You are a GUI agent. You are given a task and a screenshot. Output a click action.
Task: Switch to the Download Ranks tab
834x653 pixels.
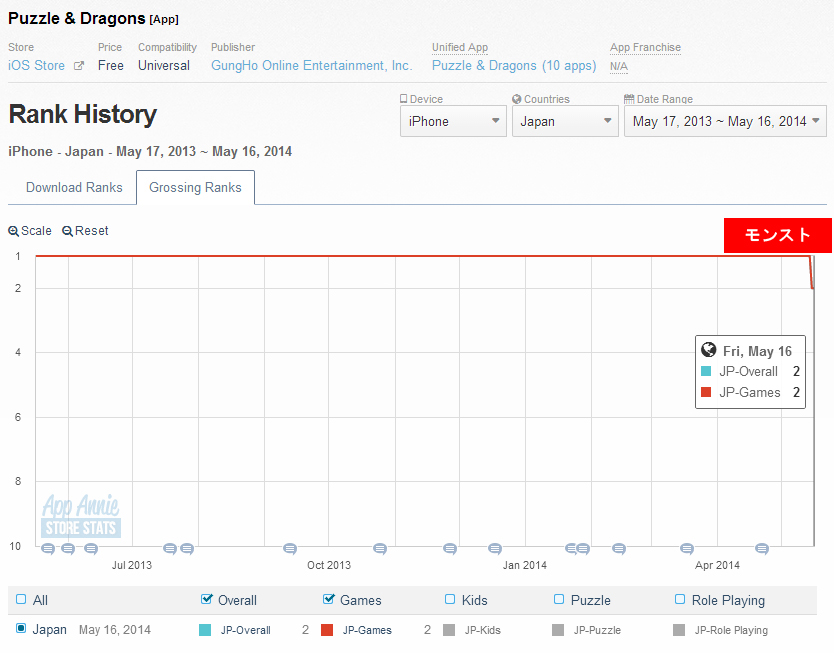click(x=74, y=188)
